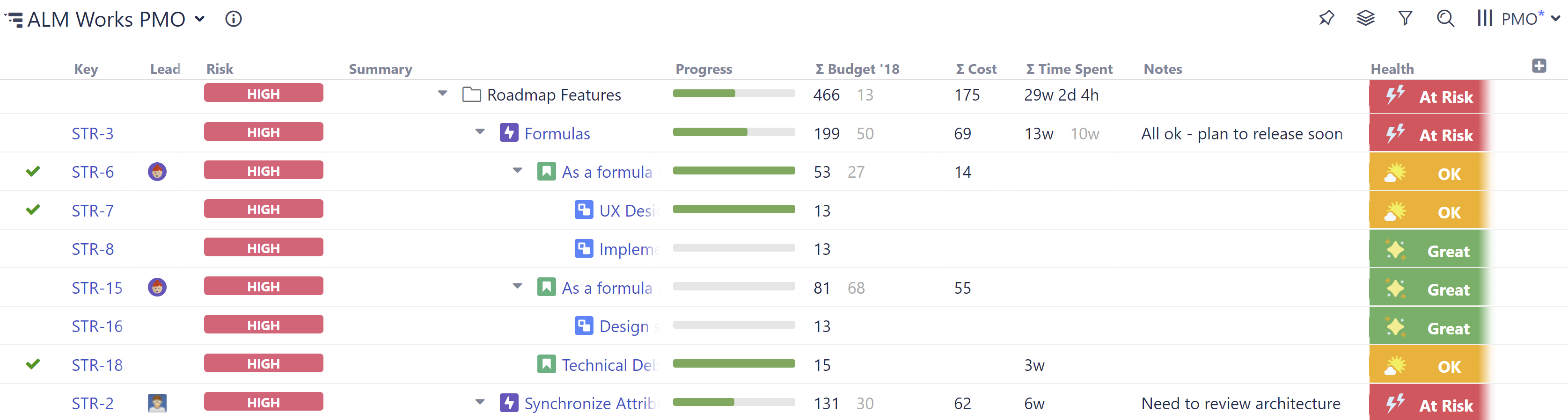The height and width of the screenshot is (420, 1568).
Task: Open the transformations layers icon
Action: pos(1365,18)
